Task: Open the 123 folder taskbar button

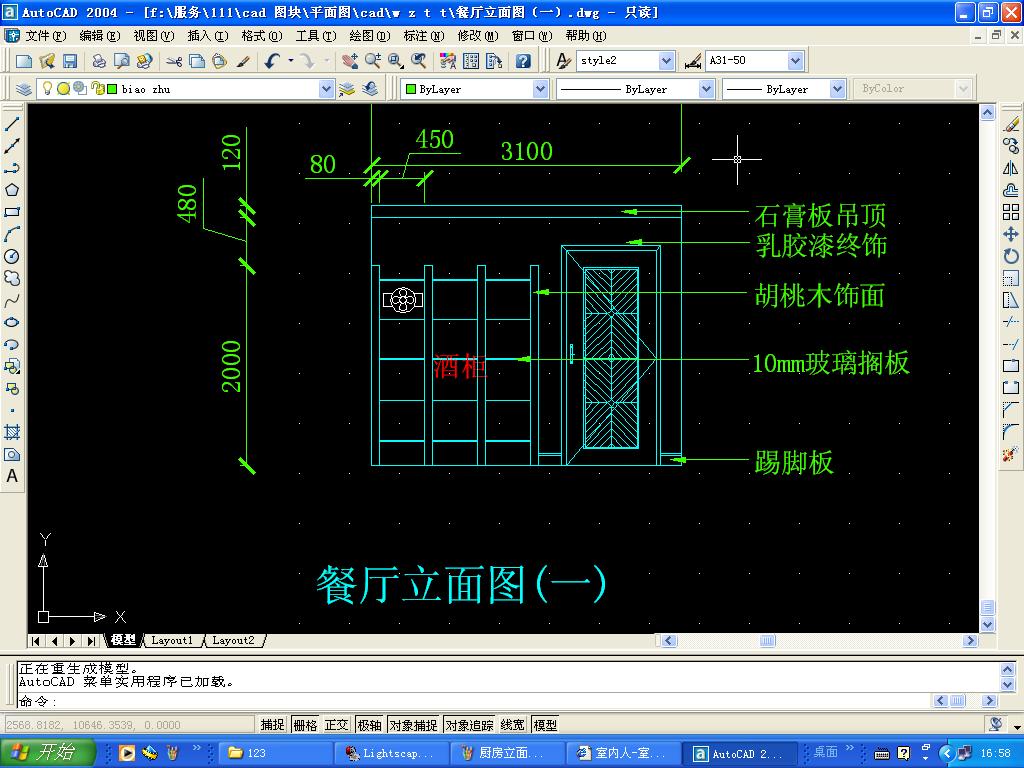Action: [276, 753]
